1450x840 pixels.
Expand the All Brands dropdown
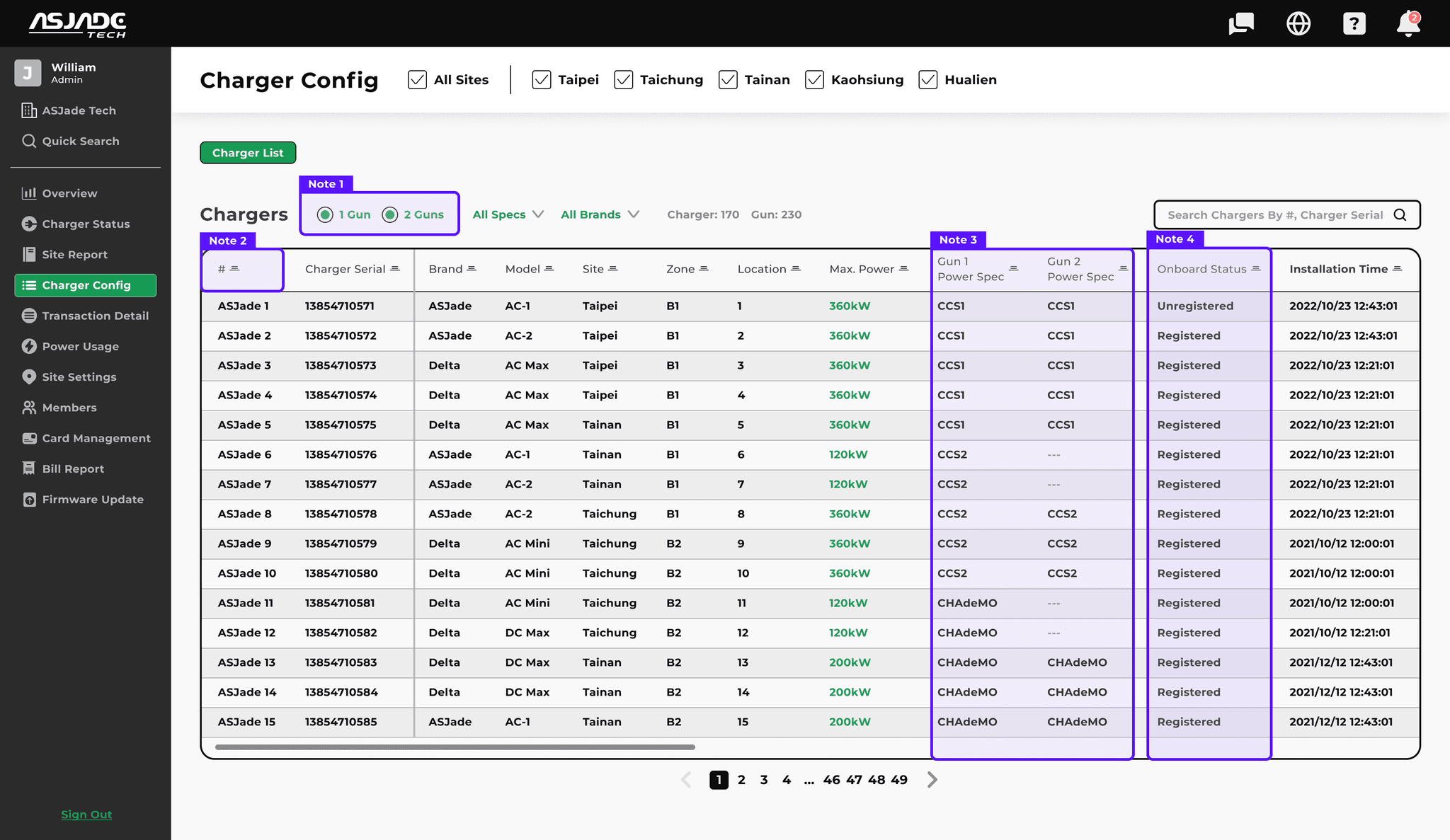[x=600, y=214]
